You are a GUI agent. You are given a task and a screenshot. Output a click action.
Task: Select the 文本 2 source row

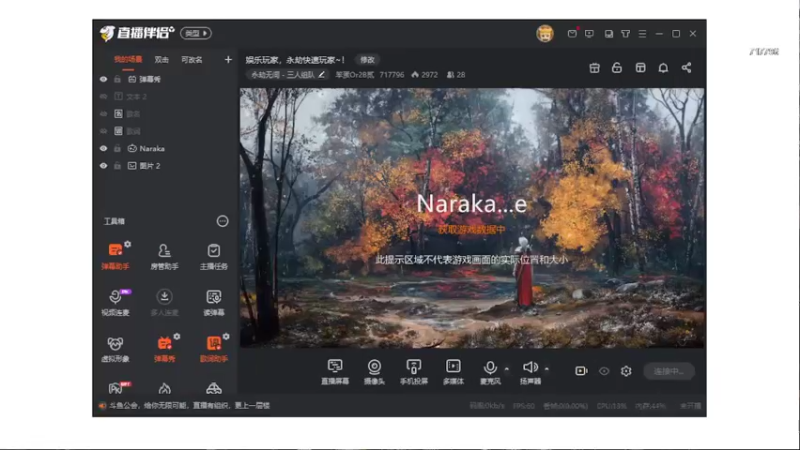pos(166,96)
